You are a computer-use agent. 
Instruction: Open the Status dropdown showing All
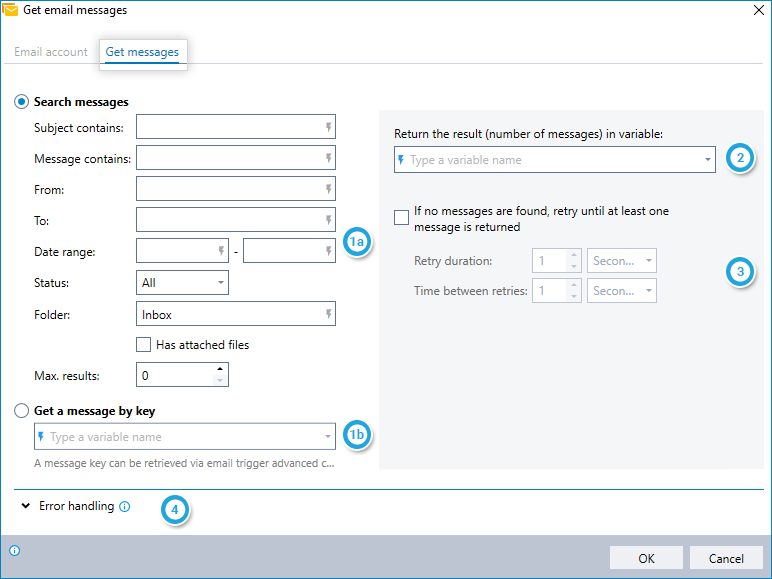click(182, 283)
